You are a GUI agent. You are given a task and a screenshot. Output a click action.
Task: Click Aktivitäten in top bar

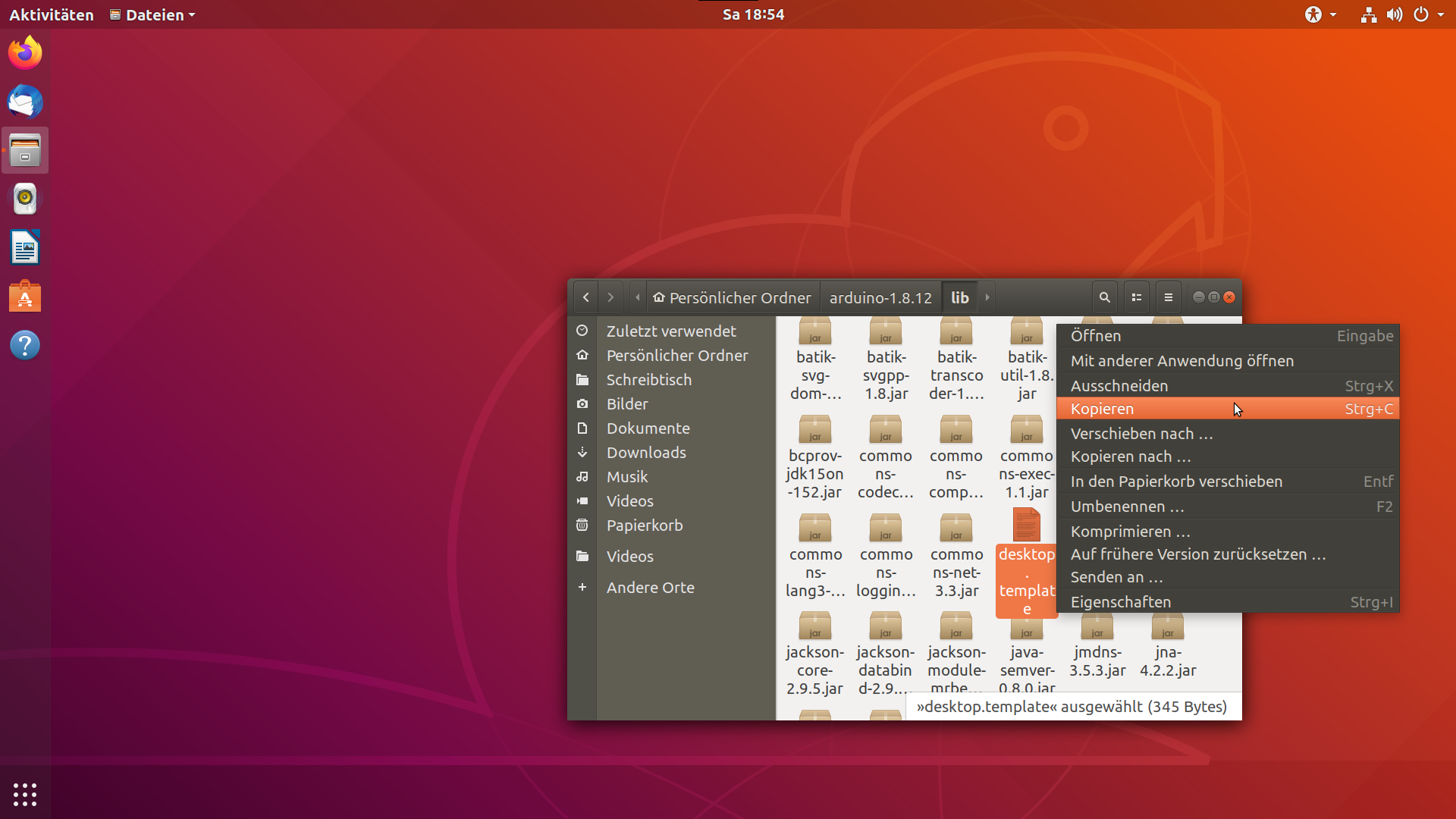[x=51, y=14]
